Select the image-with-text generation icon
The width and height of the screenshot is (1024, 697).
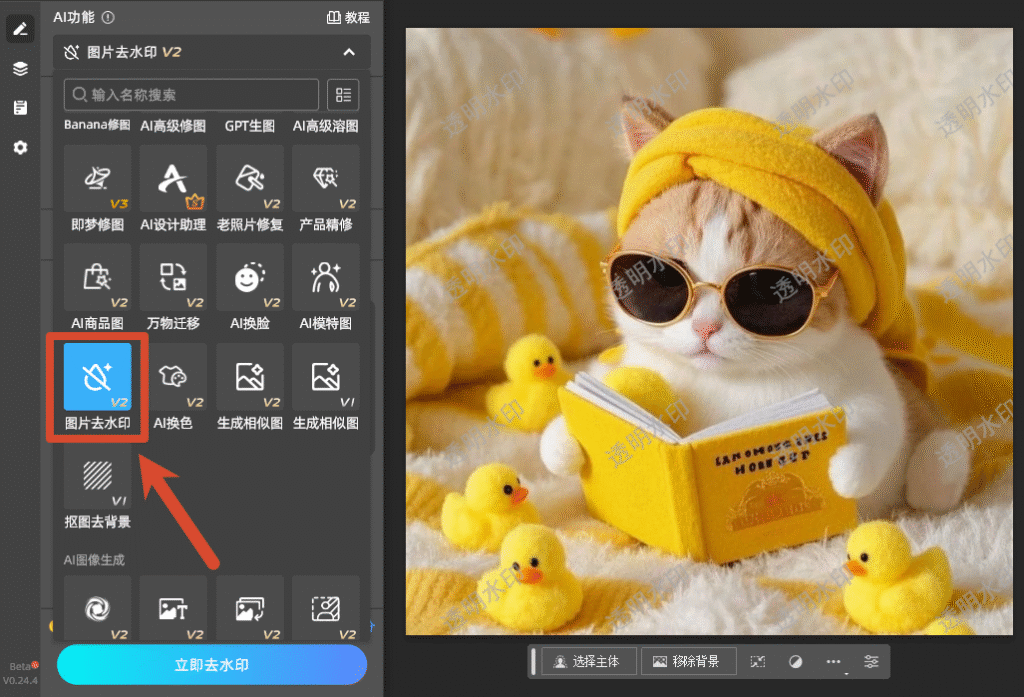tap(173, 608)
